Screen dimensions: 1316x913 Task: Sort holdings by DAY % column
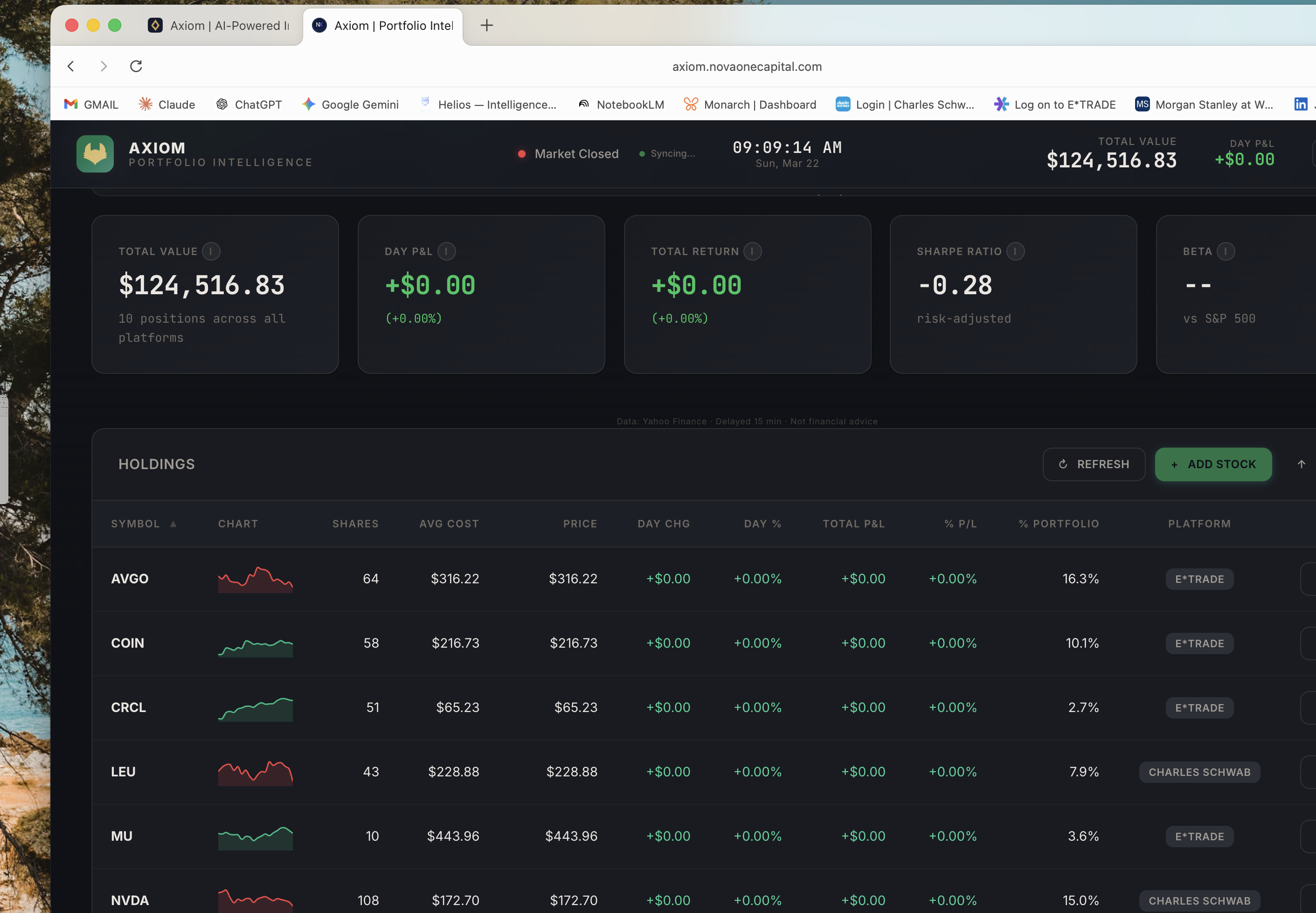[x=762, y=524]
